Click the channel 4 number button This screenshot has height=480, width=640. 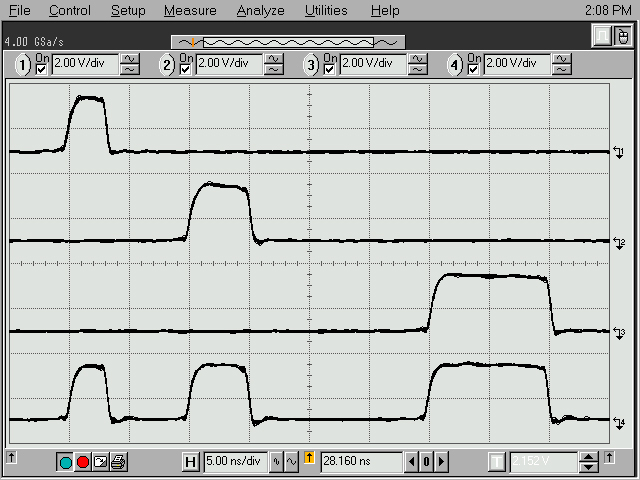pyautogui.click(x=456, y=65)
